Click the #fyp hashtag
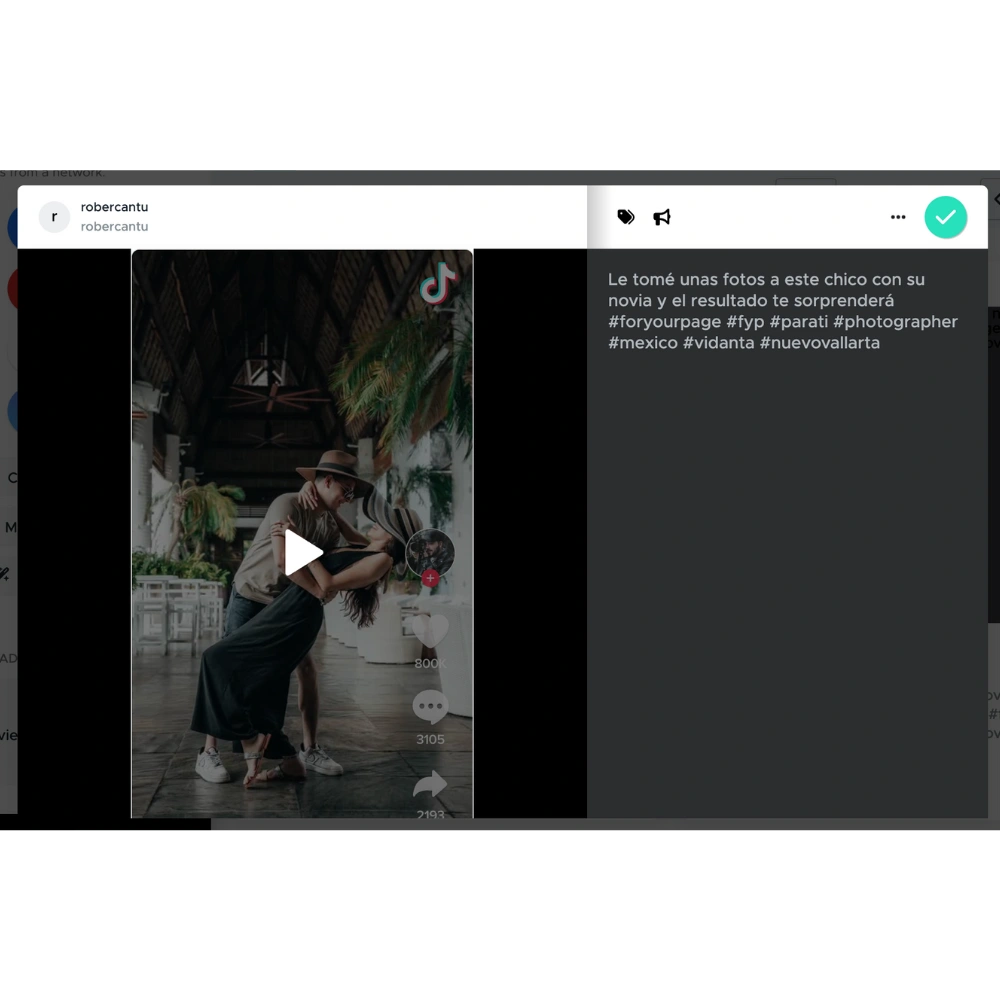 pos(746,321)
